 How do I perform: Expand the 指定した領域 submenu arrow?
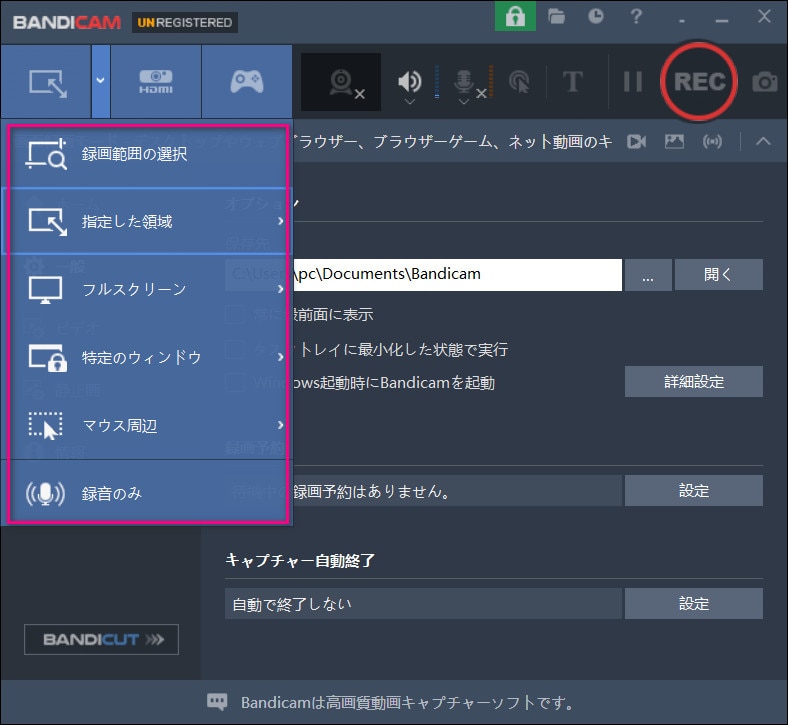280,221
